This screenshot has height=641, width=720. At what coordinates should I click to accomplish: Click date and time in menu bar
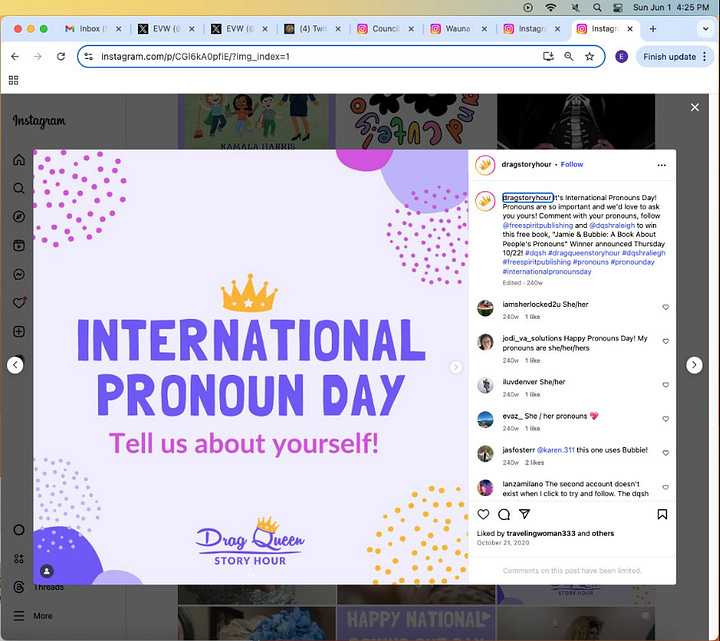[671, 7]
